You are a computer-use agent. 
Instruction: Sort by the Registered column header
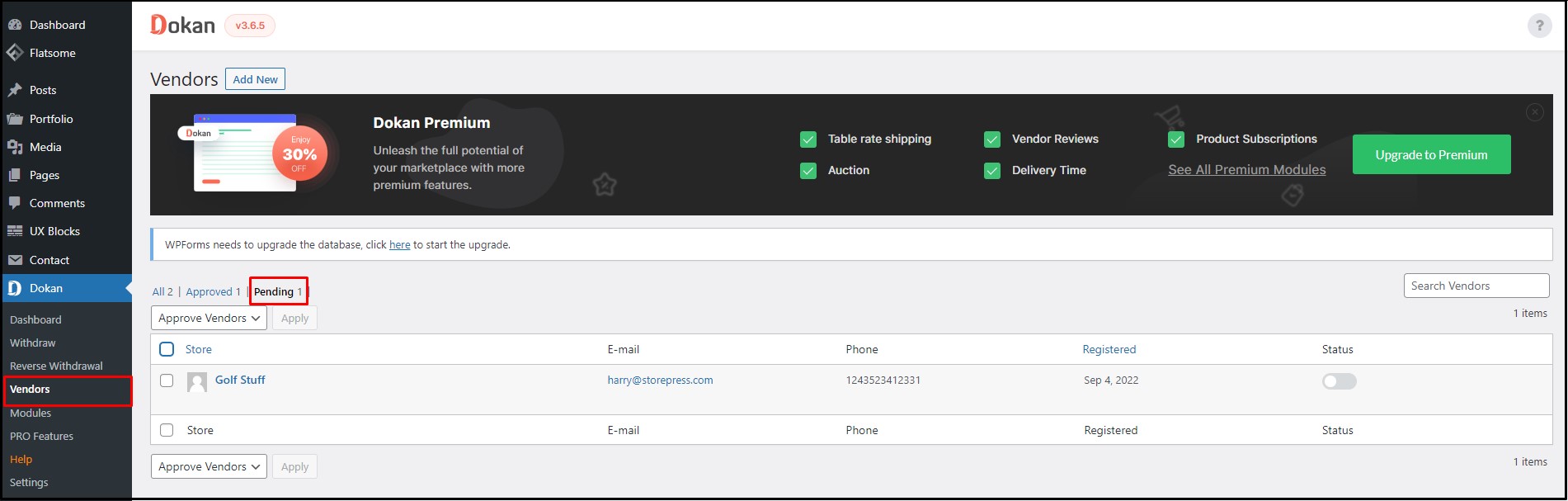(1109, 349)
